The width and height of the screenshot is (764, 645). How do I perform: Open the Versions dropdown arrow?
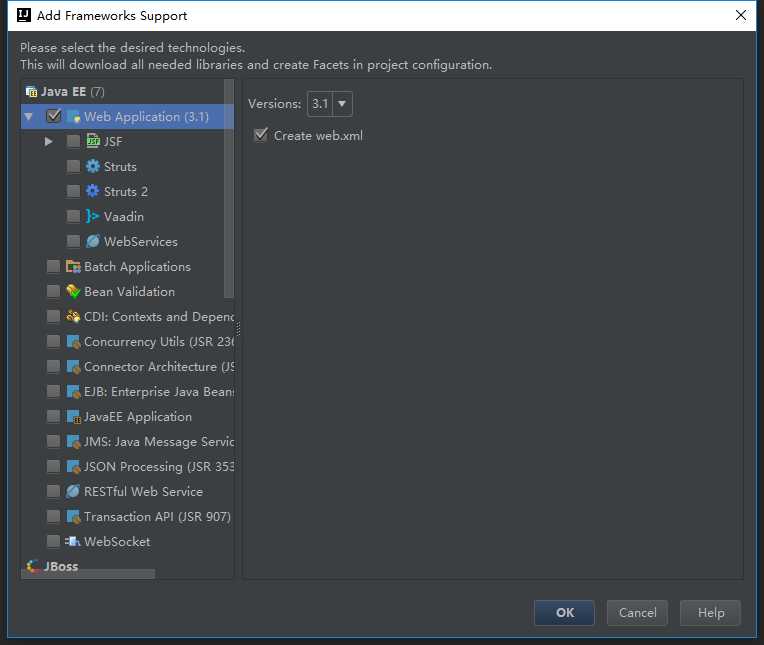(342, 104)
